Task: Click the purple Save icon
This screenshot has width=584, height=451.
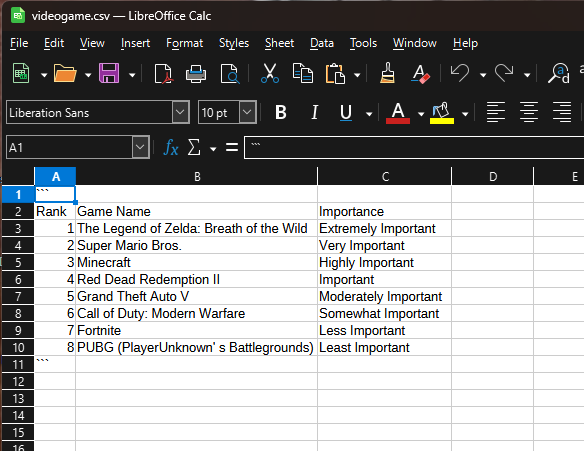Action: 109,73
